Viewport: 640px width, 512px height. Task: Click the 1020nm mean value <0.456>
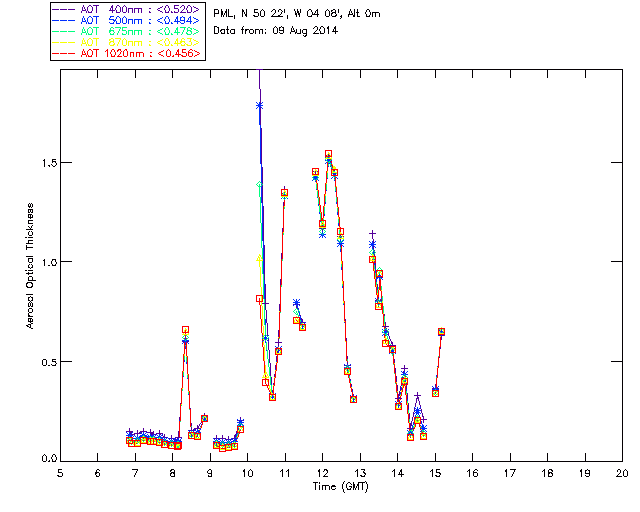[179, 53]
